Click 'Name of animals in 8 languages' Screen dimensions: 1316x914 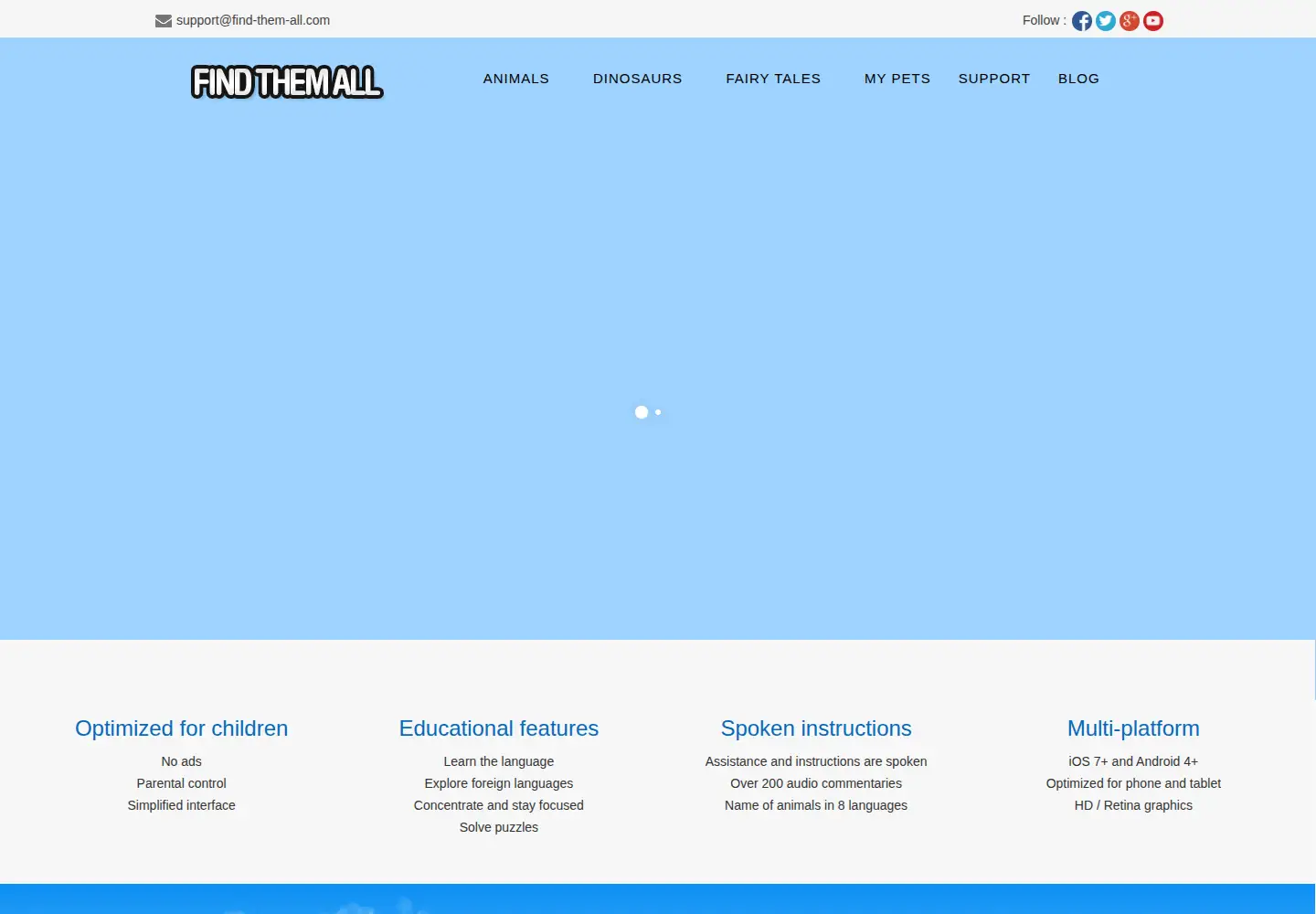tap(816, 805)
